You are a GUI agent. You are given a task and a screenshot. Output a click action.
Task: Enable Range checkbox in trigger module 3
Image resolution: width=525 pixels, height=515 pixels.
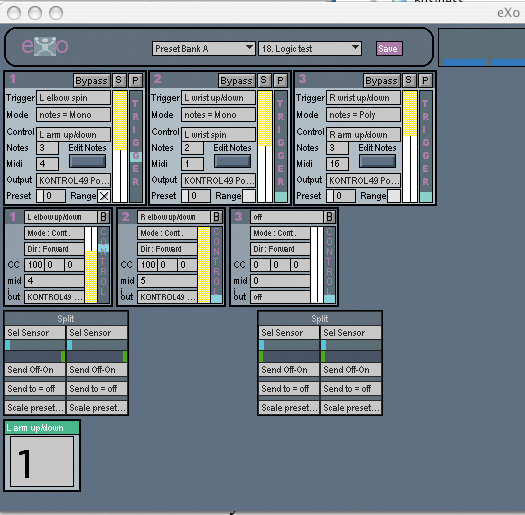pyautogui.click(x=394, y=196)
